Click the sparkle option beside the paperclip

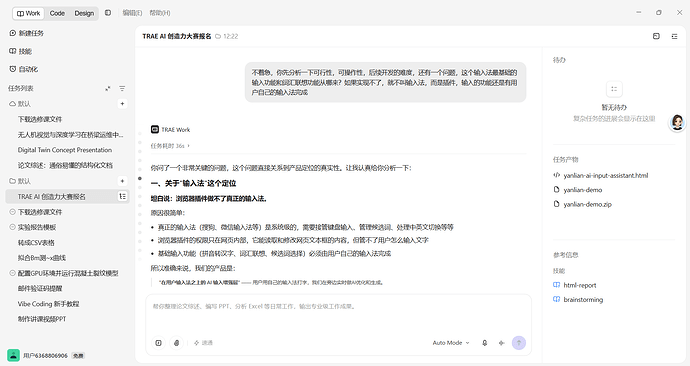pos(203,343)
